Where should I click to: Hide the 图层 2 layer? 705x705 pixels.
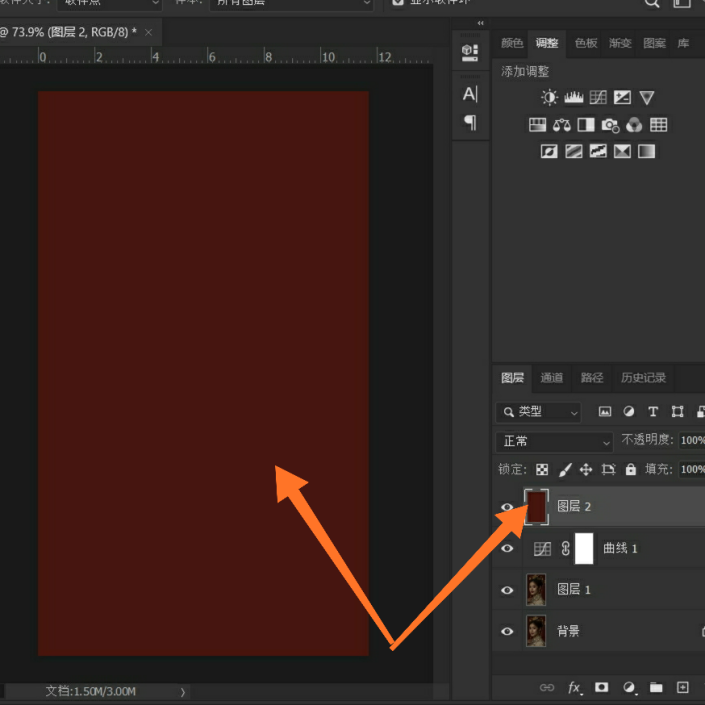click(x=507, y=507)
